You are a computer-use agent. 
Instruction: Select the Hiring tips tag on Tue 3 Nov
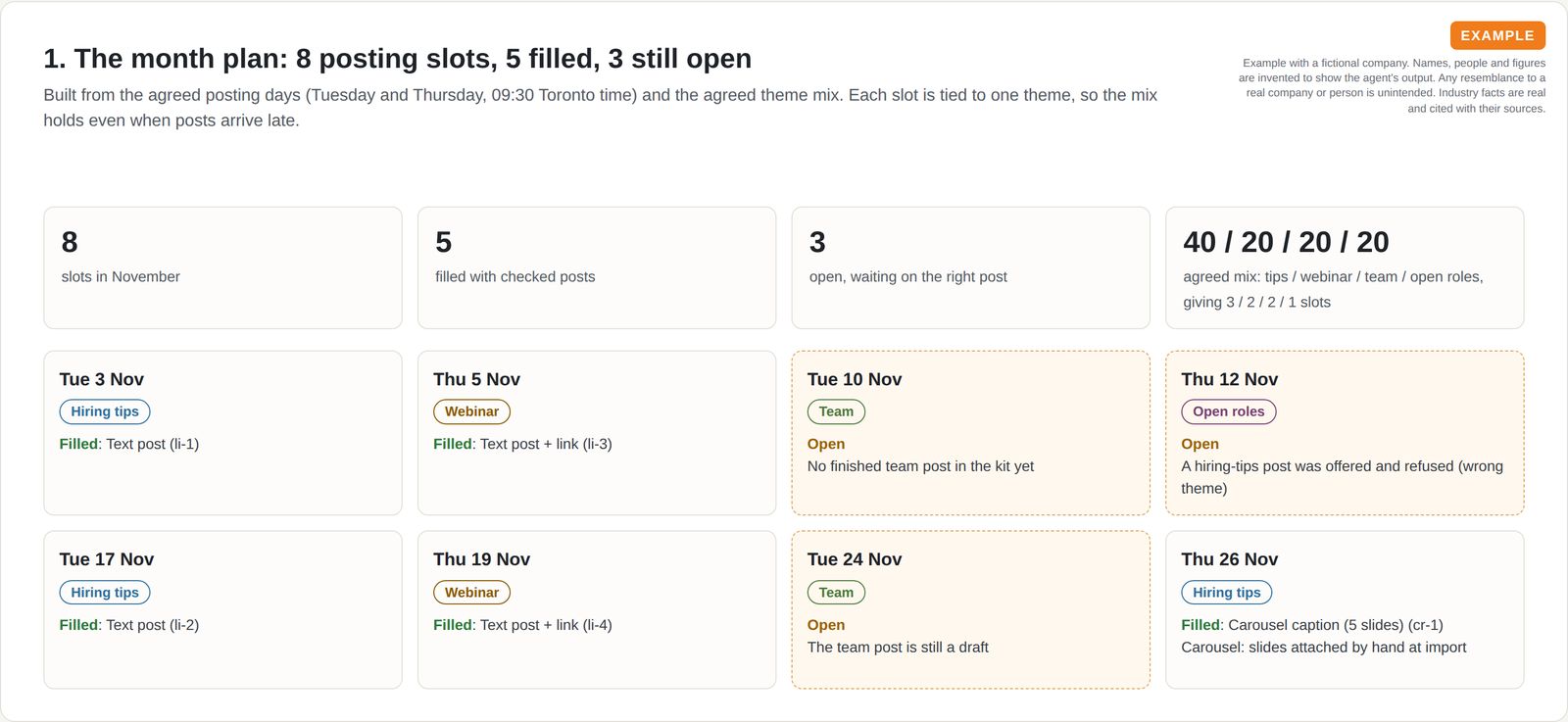[105, 411]
